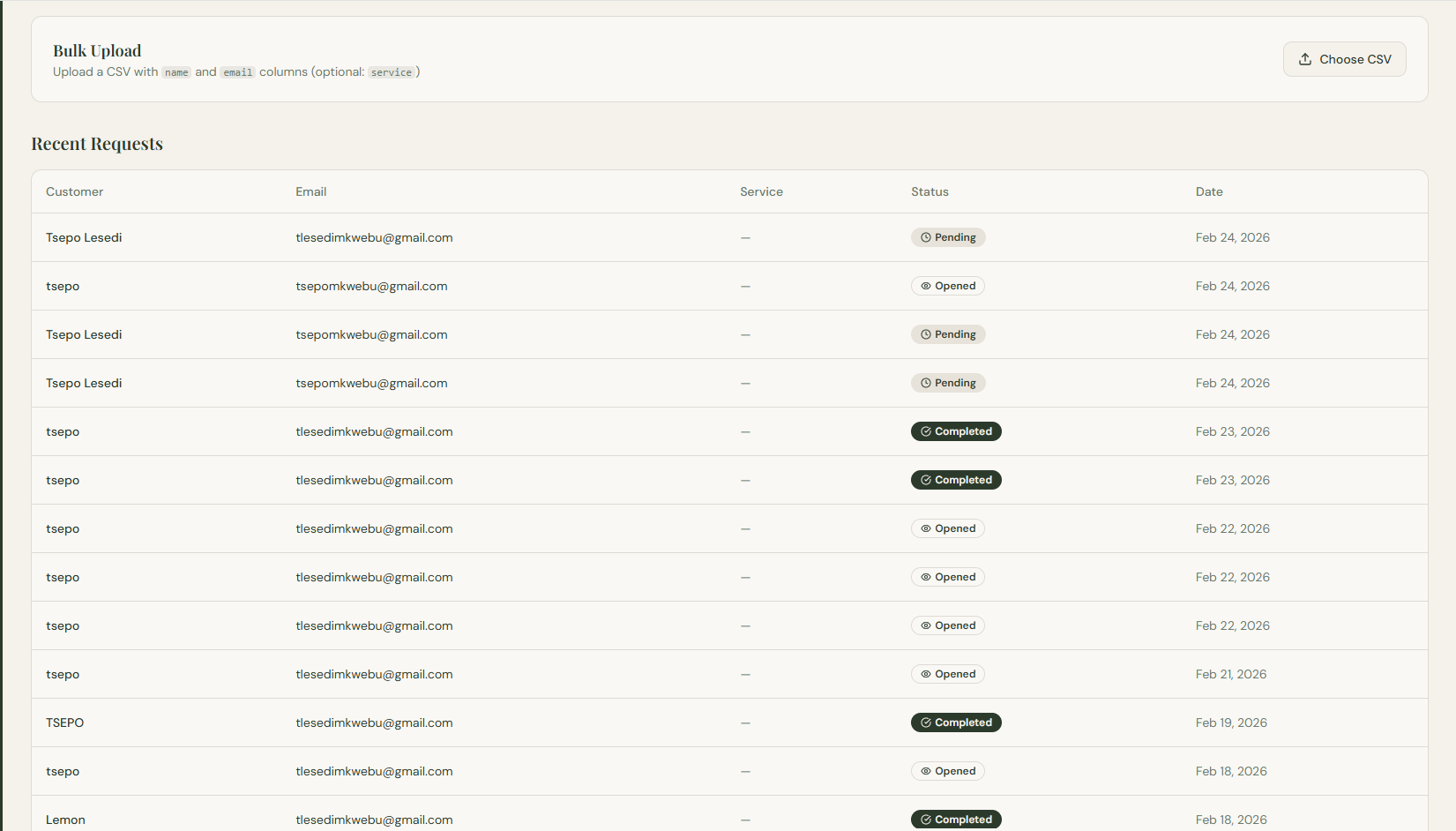Click the Pending badge for the first Tsepo Lesedi request
The height and width of the screenshot is (831, 1456).
click(x=948, y=236)
